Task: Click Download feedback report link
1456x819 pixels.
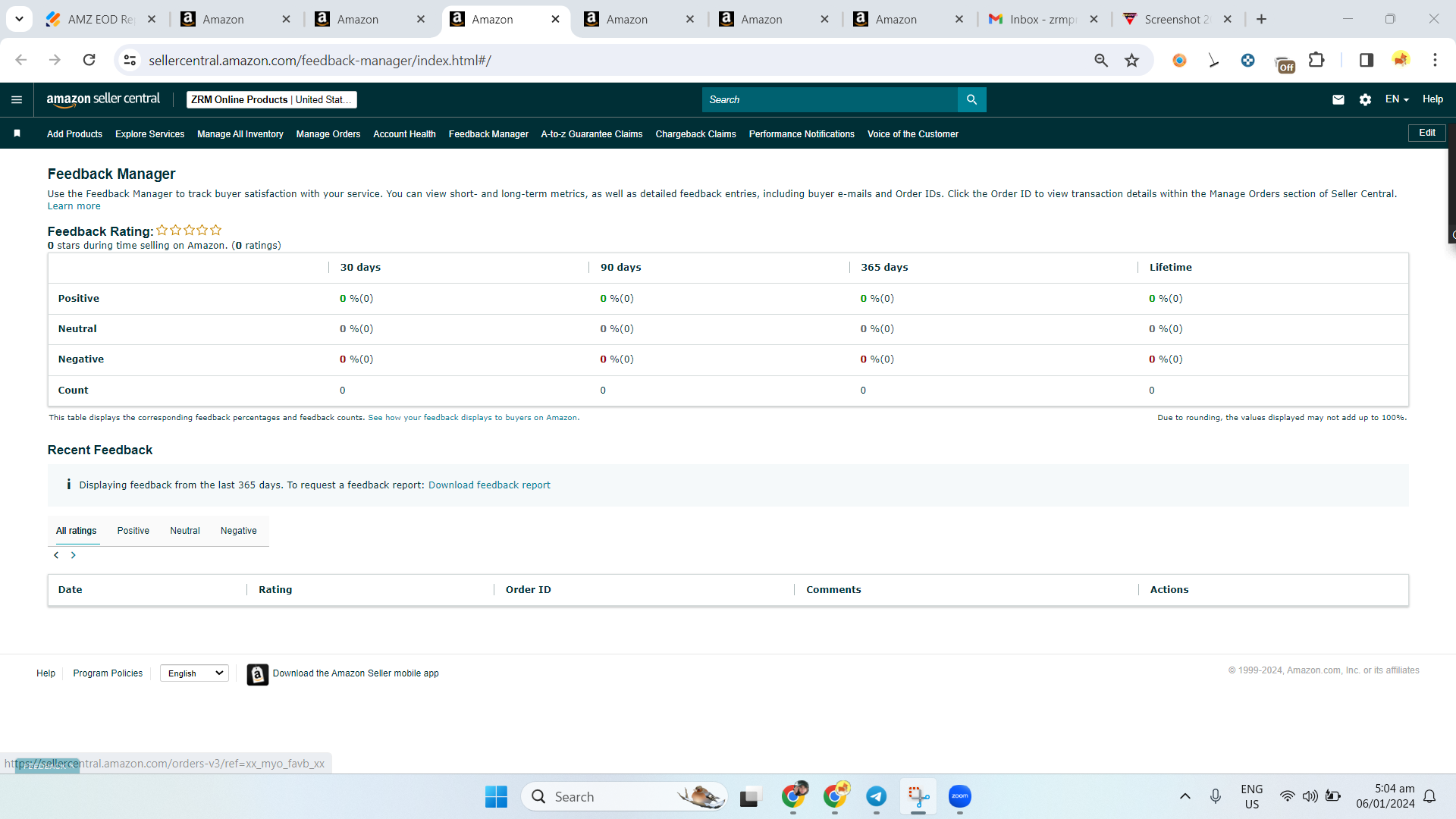Action: pos(489,485)
